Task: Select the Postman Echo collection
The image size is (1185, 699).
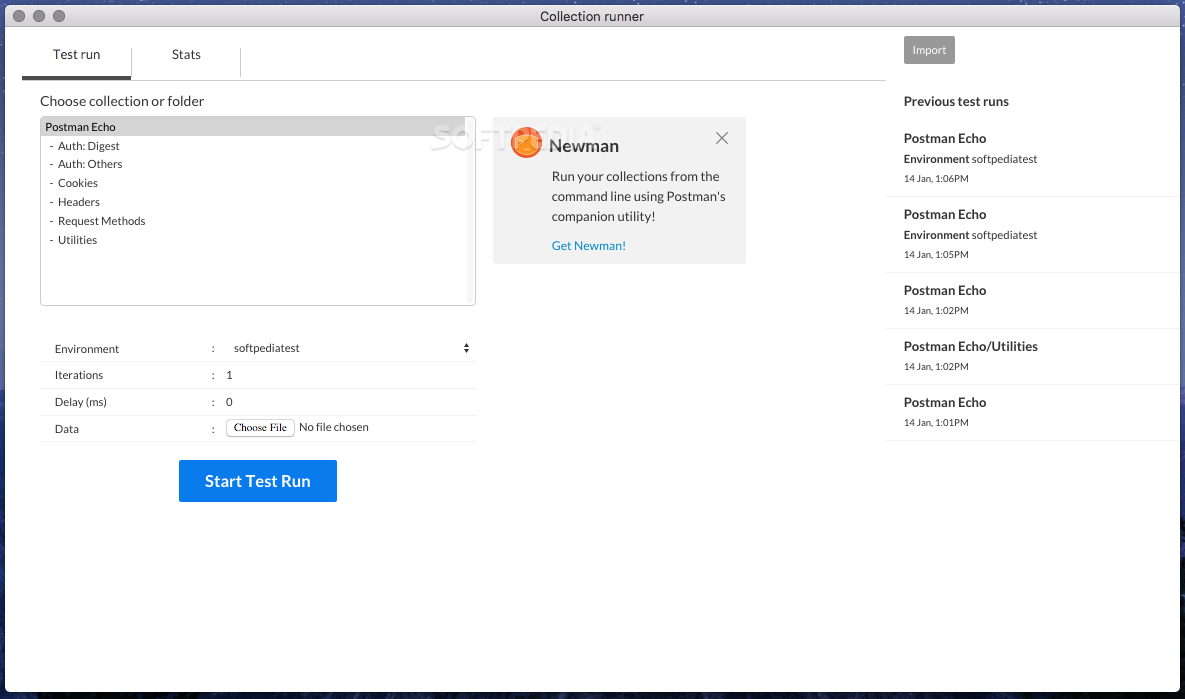Action: coord(254,127)
